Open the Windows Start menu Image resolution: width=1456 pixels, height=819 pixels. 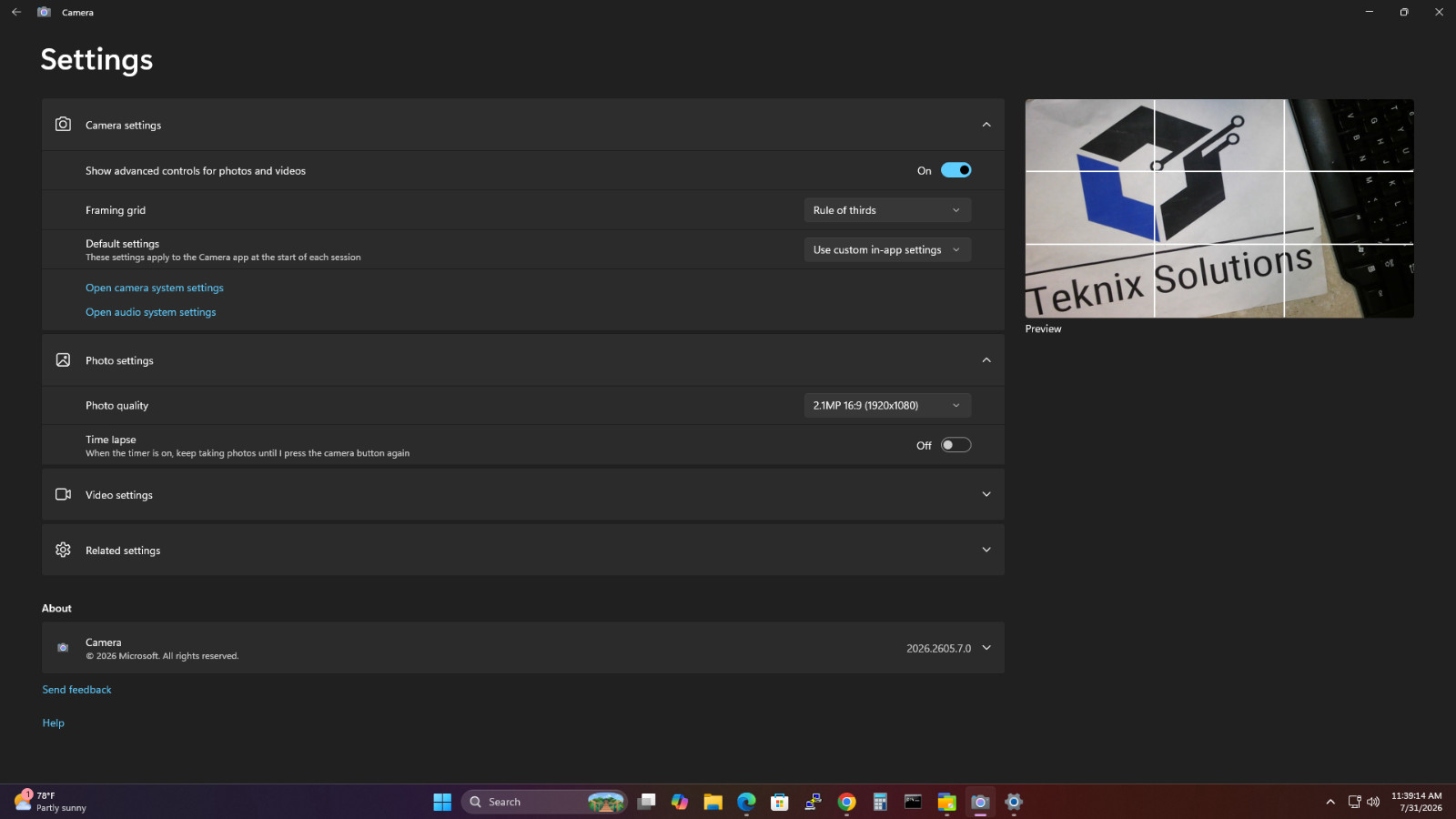tap(442, 802)
